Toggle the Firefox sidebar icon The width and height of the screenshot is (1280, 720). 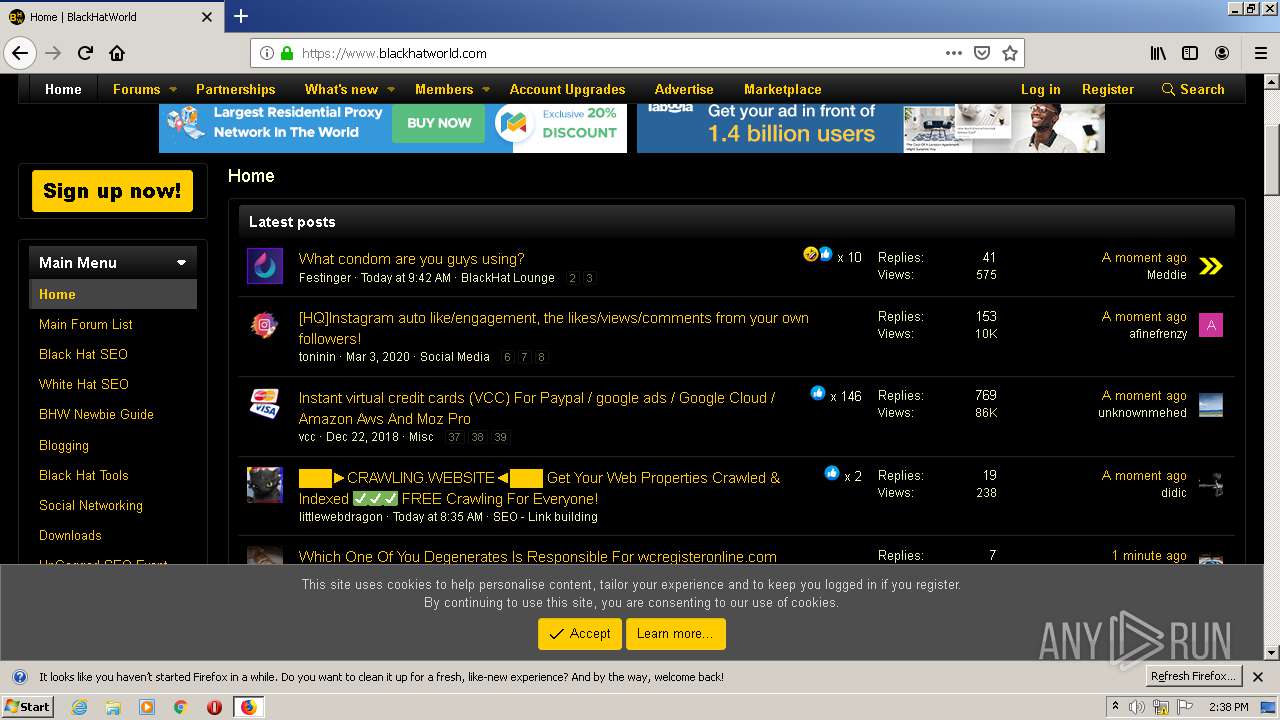[1190, 53]
